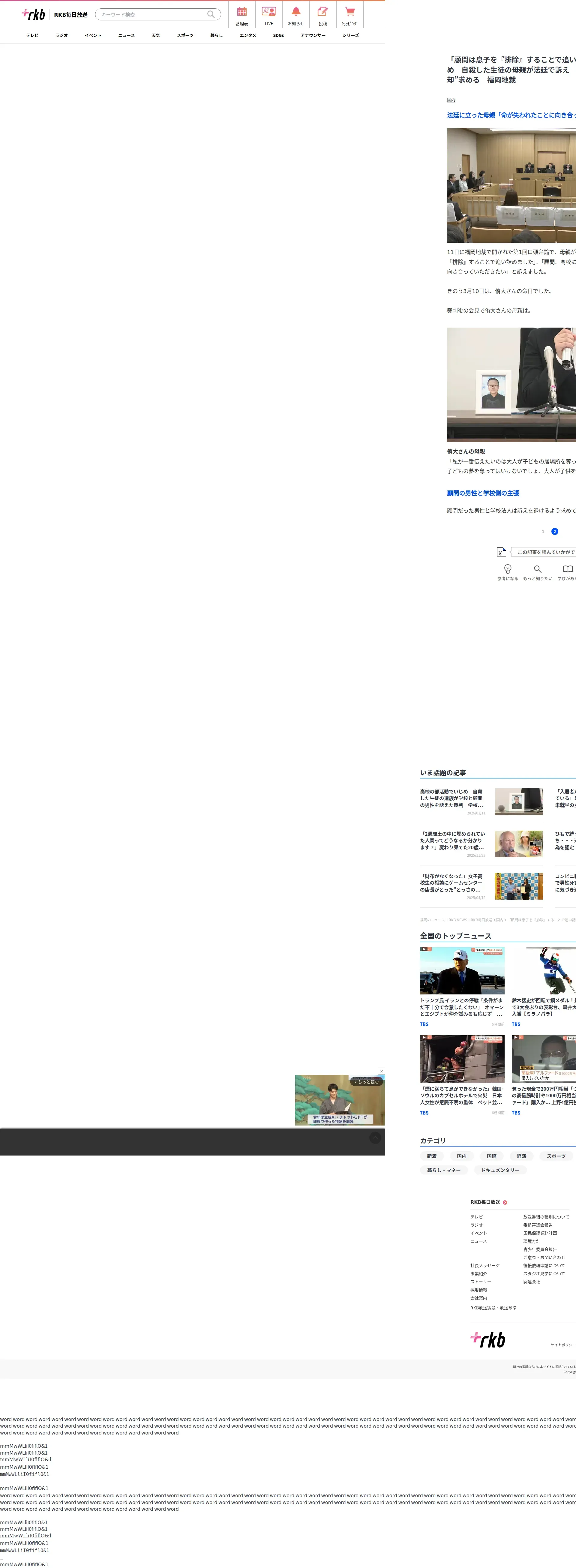Close the floating video ad
The image size is (576, 1568).
point(381,1071)
